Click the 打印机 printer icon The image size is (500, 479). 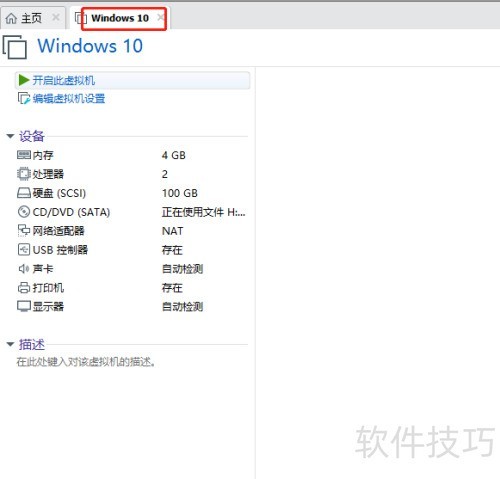(x=24, y=288)
